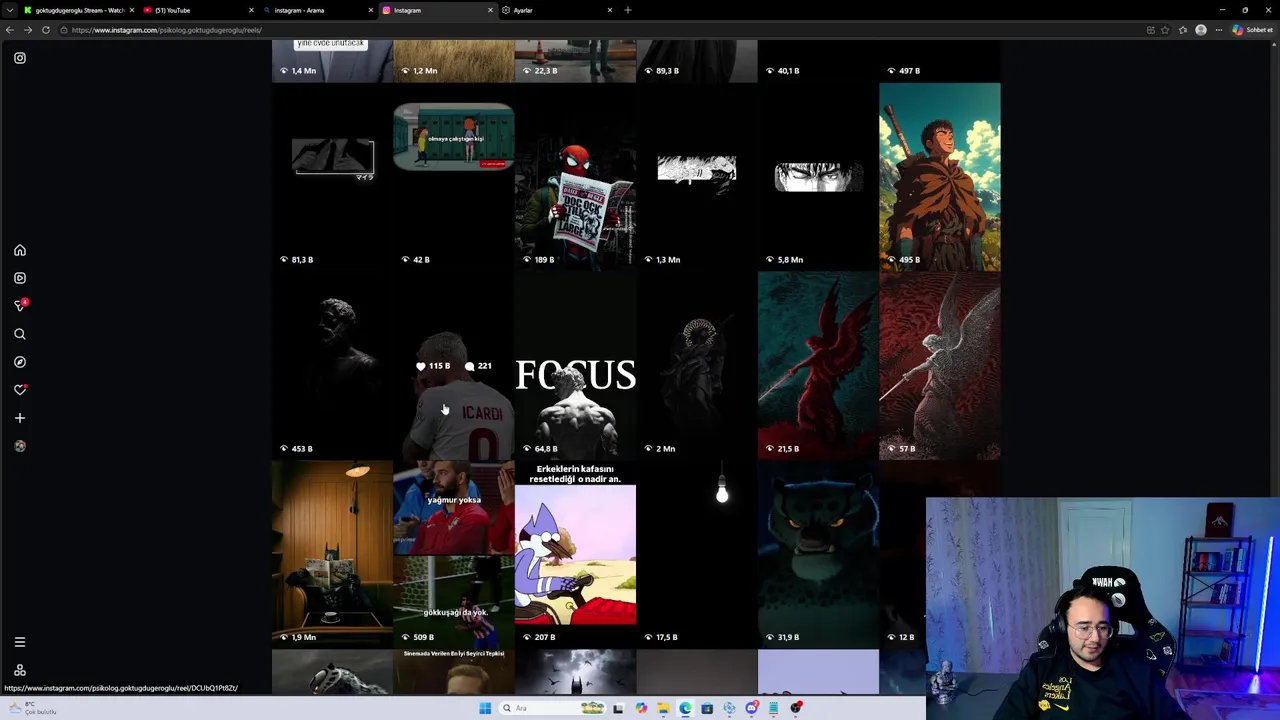Viewport: 1280px width, 720px height.
Task: Open Reels section from sidebar icon
Action: pos(20,278)
